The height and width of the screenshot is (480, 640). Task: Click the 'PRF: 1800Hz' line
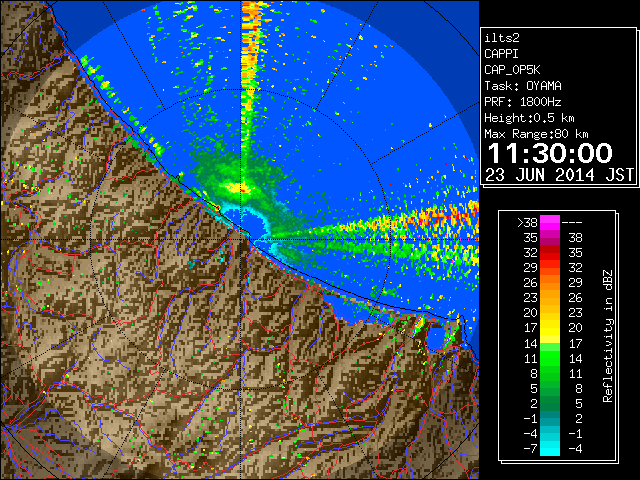click(523, 102)
